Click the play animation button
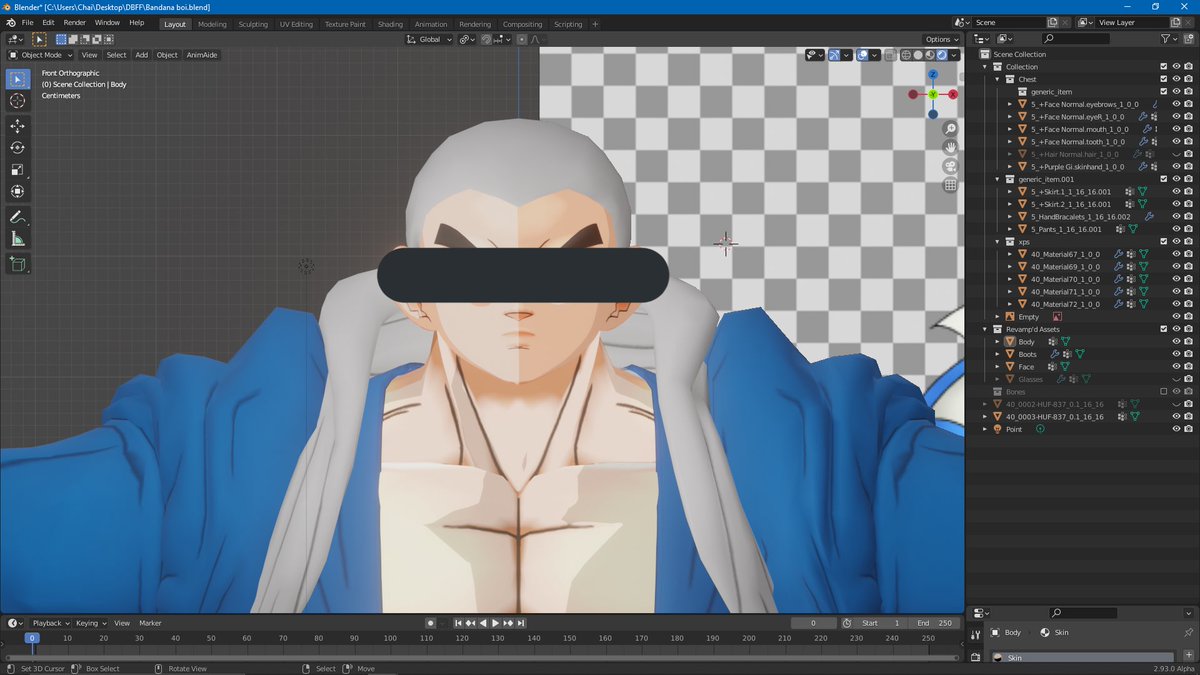1200x675 pixels. [x=495, y=623]
